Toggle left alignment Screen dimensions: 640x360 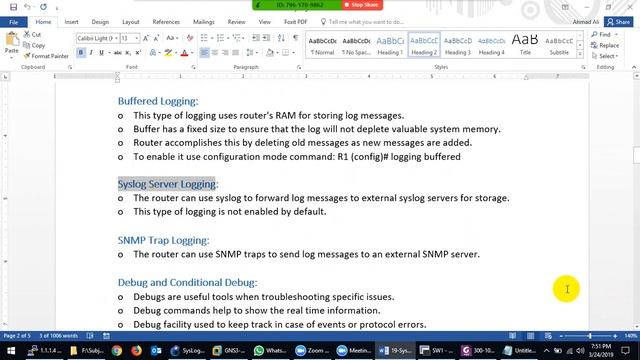(204, 53)
